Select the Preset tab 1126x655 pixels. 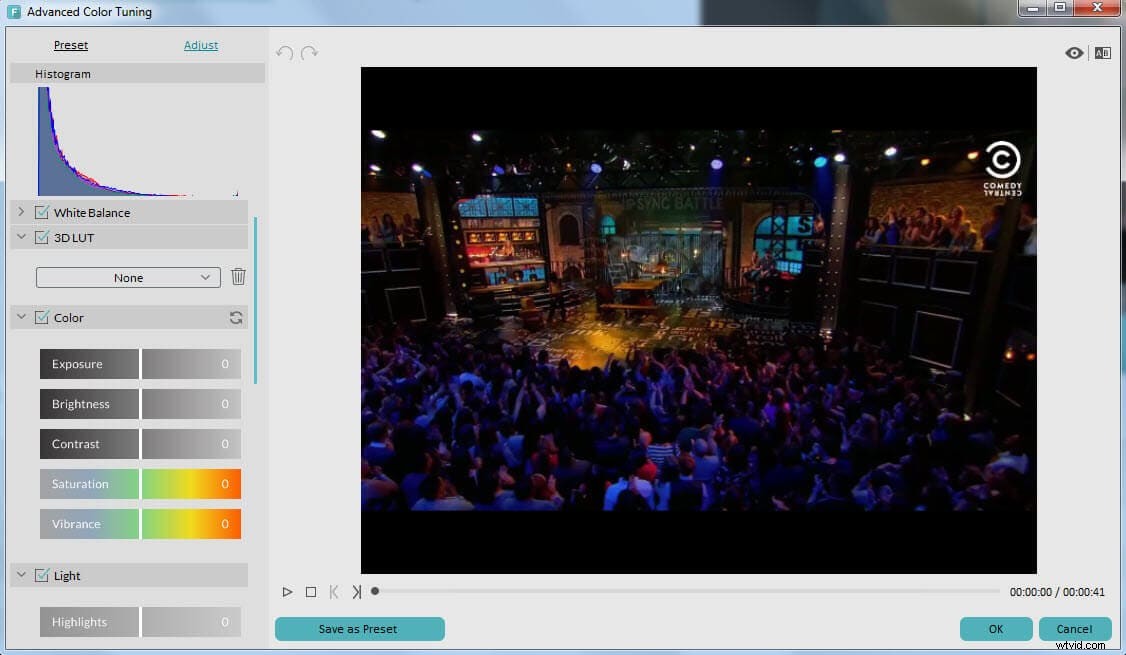point(71,45)
